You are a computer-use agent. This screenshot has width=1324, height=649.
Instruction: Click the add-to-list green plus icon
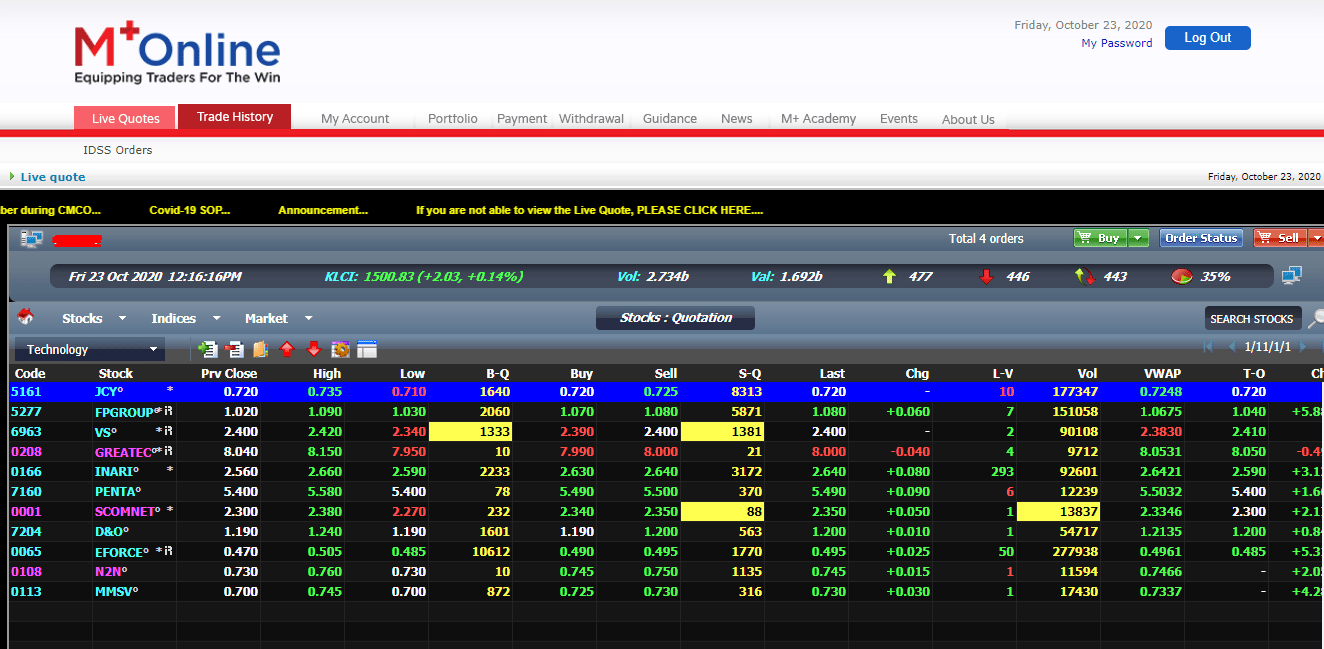point(208,349)
